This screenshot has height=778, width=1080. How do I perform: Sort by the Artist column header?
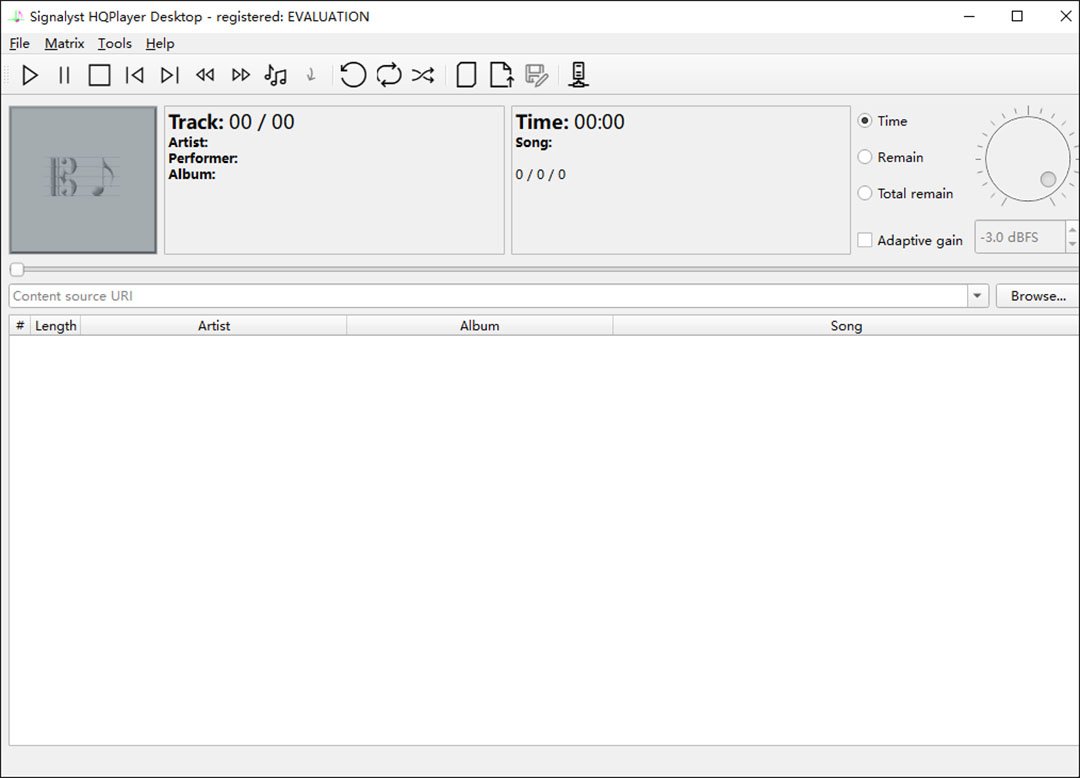pyautogui.click(x=214, y=326)
